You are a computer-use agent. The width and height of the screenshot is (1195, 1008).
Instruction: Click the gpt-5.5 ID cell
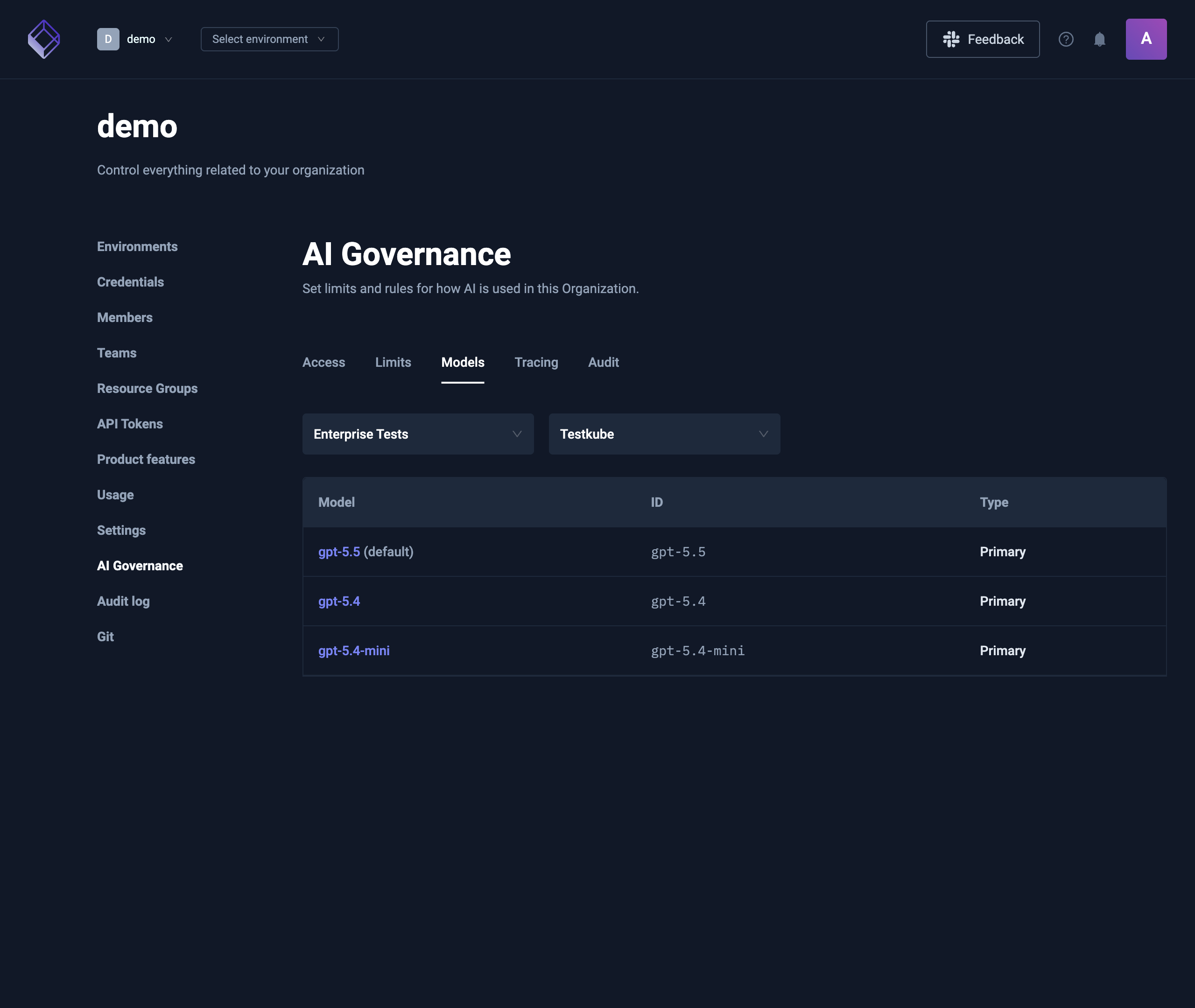[678, 552]
